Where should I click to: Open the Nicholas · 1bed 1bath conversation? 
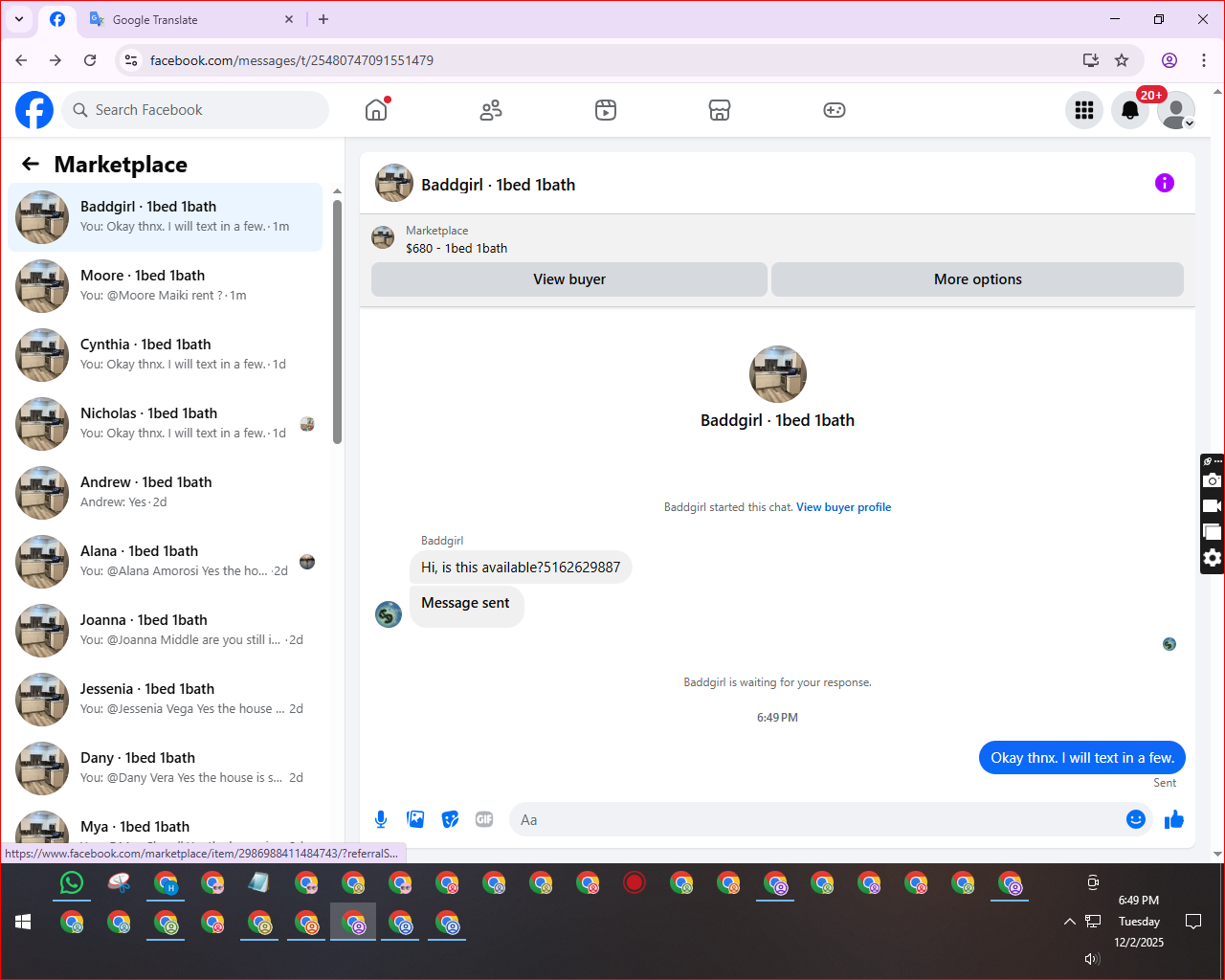[166, 424]
